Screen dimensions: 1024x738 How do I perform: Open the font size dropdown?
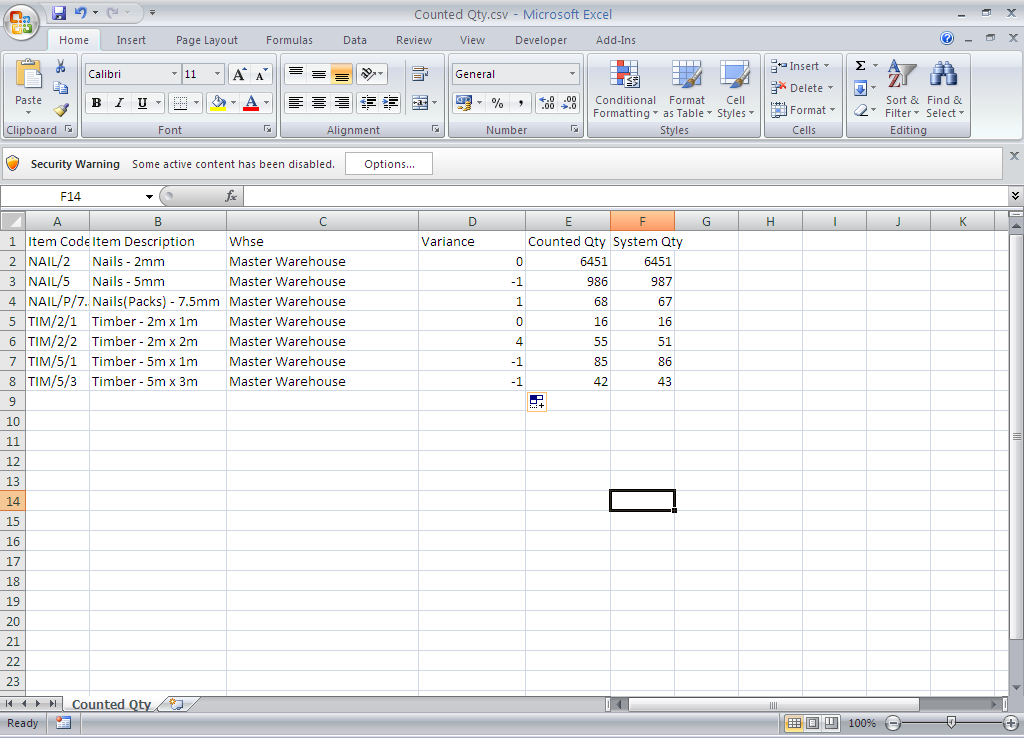218,74
